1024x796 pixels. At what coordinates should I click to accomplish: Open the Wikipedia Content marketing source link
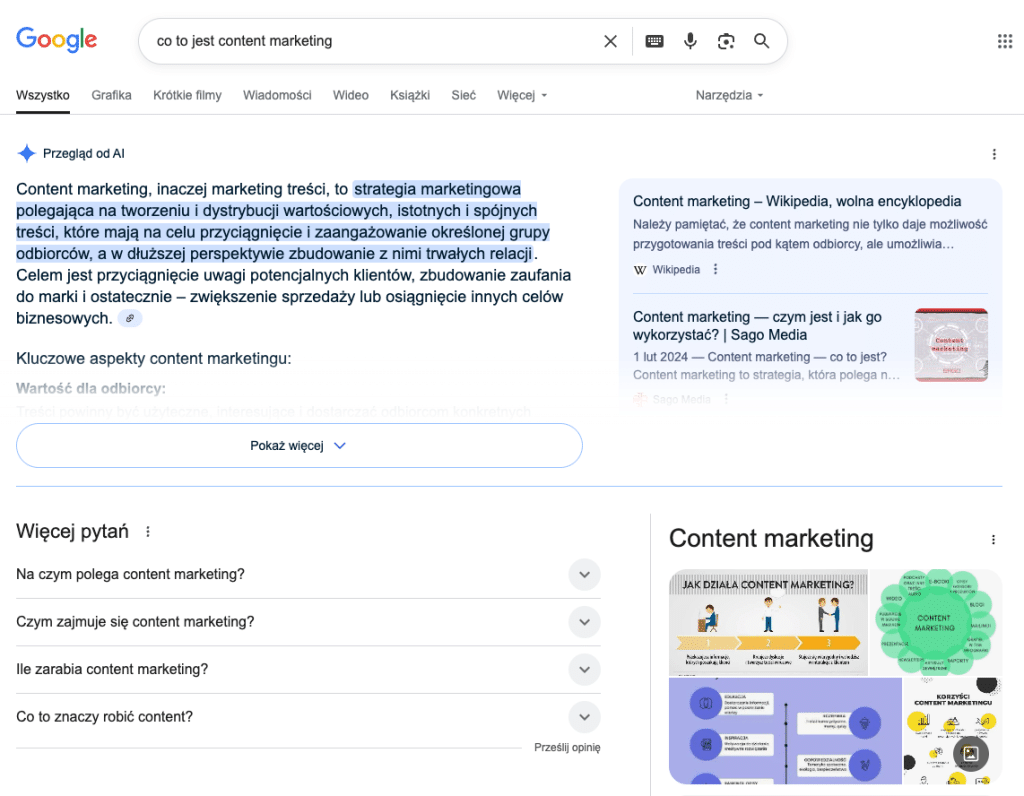click(x=797, y=201)
